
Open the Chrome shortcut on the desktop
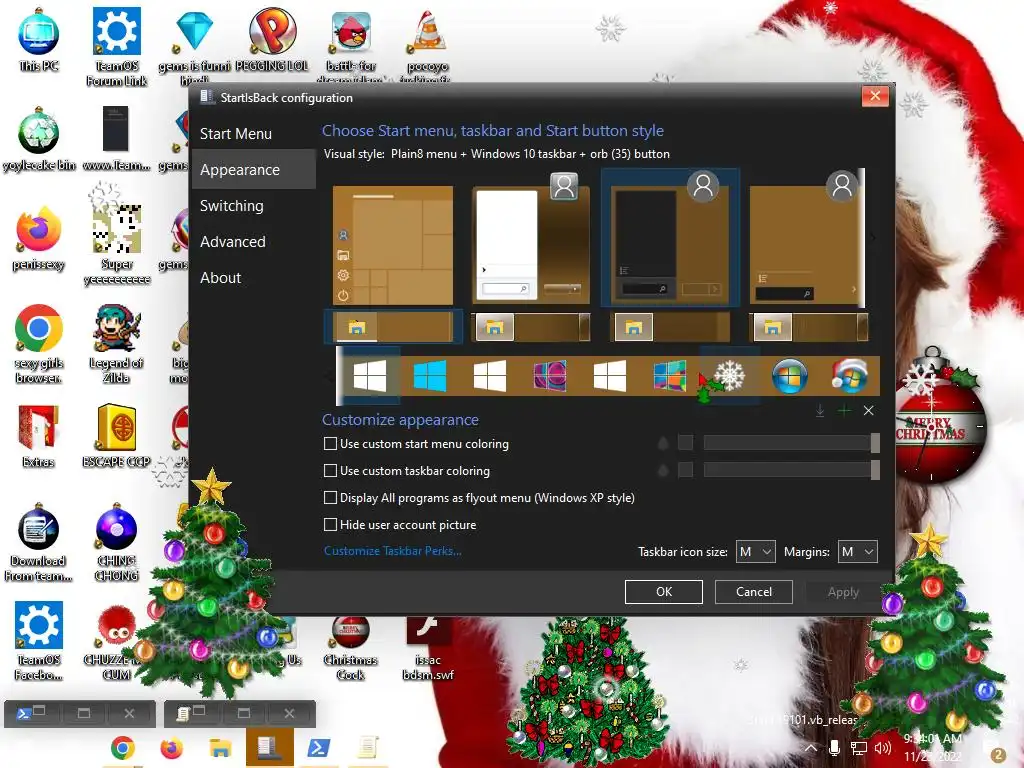tap(39, 344)
